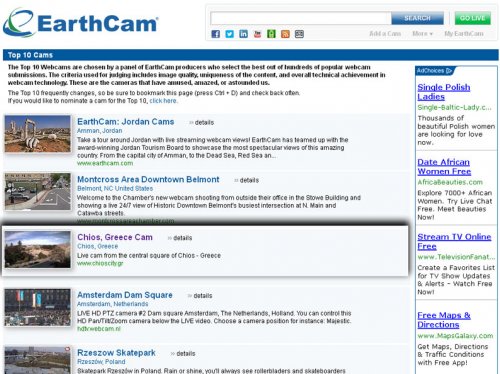The height and width of the screenshot is (374, 500).
Task: Open the RSS feed icon
Action: coord(285,34)
